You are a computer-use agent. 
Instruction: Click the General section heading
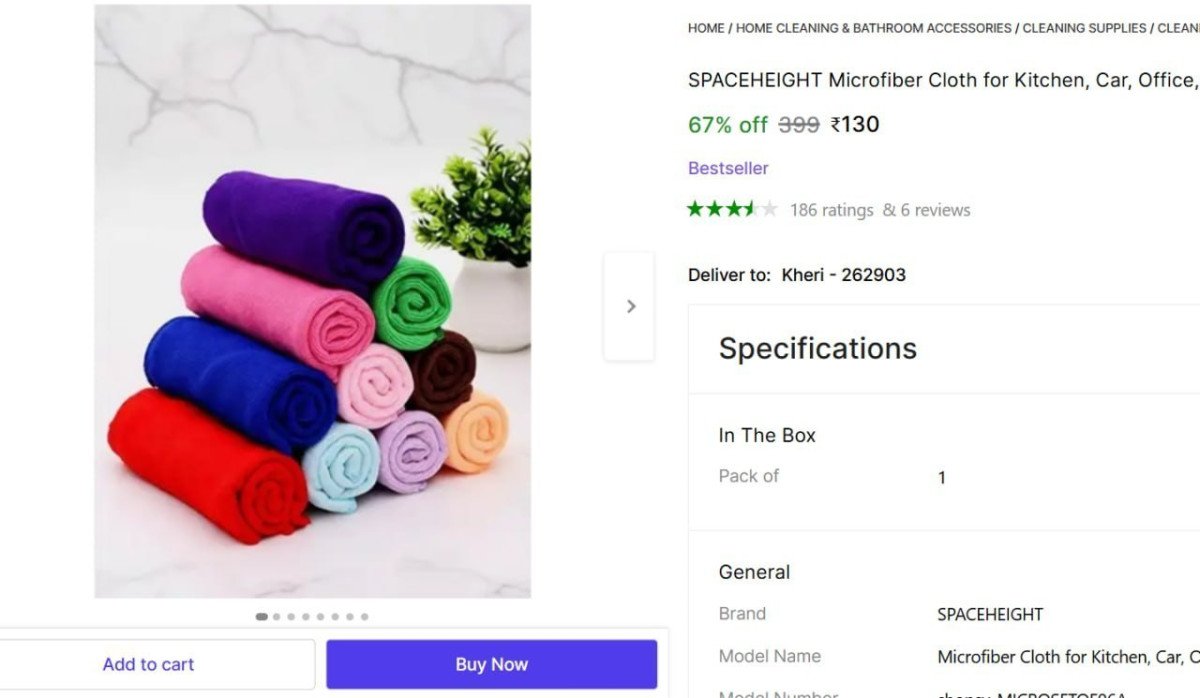(754, 572)
